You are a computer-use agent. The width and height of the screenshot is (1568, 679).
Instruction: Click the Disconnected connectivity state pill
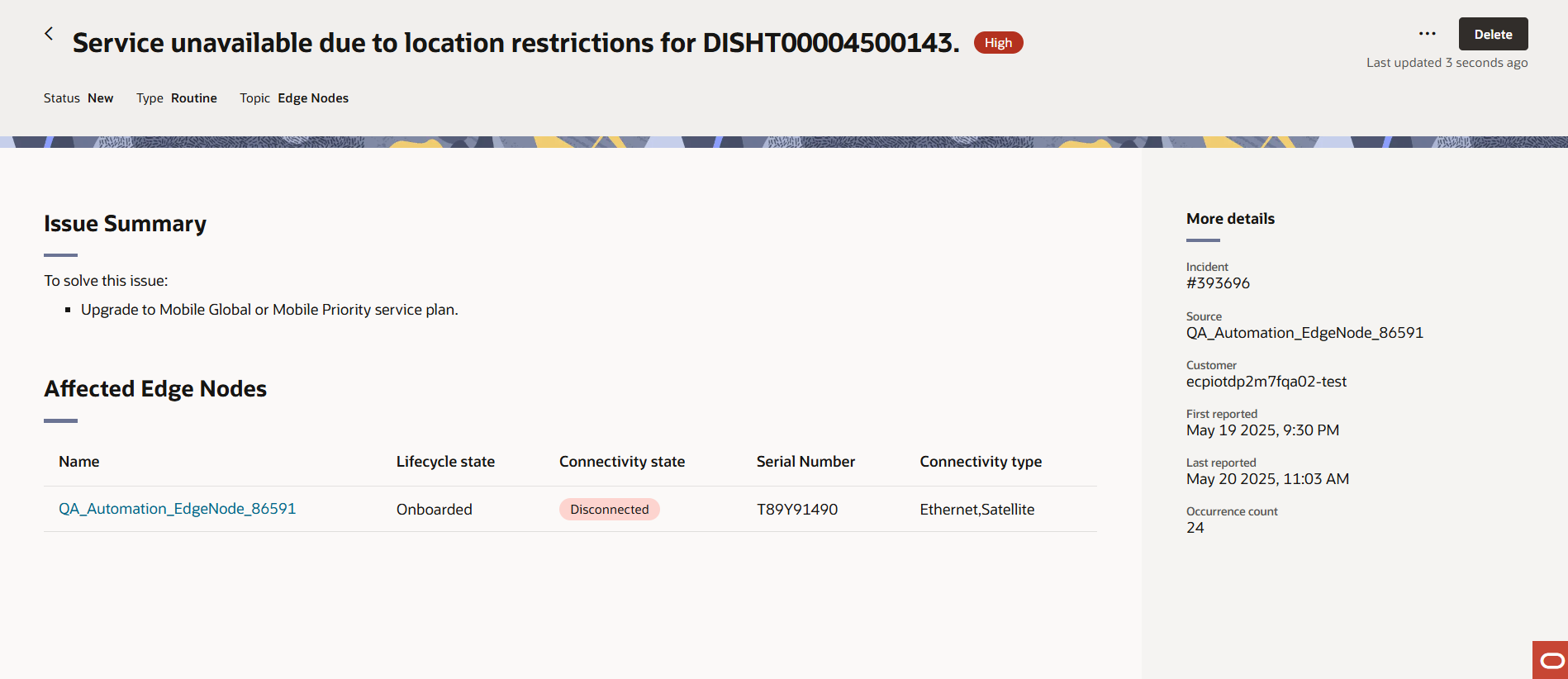[609, 509]
